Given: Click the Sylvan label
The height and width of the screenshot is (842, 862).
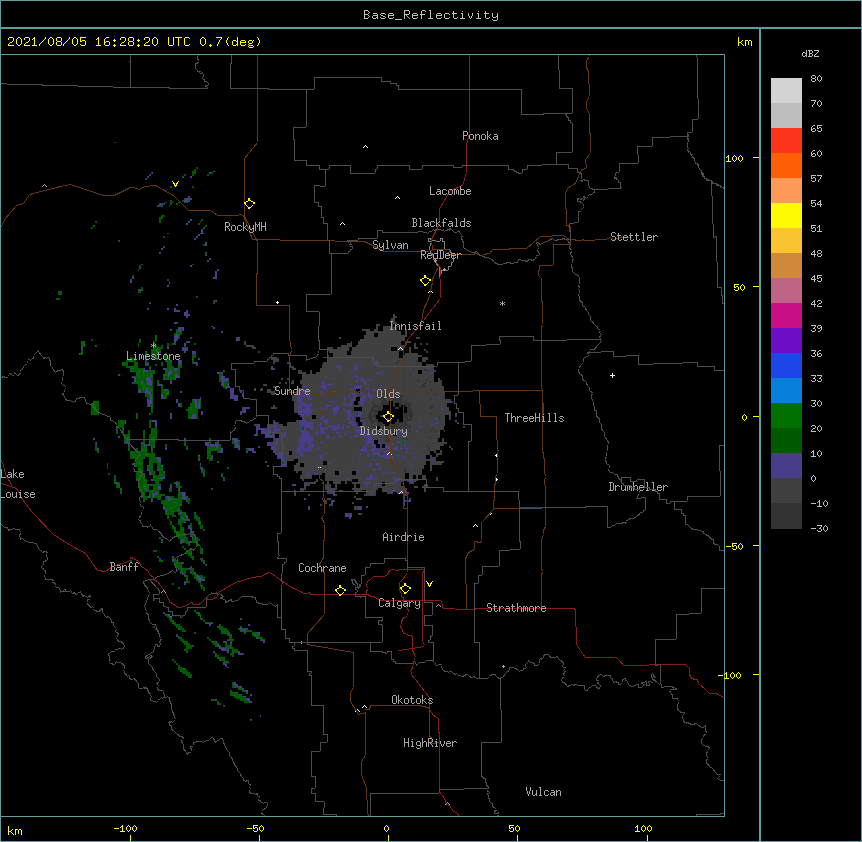Looking at the screenshot, I should coord(390,245).
